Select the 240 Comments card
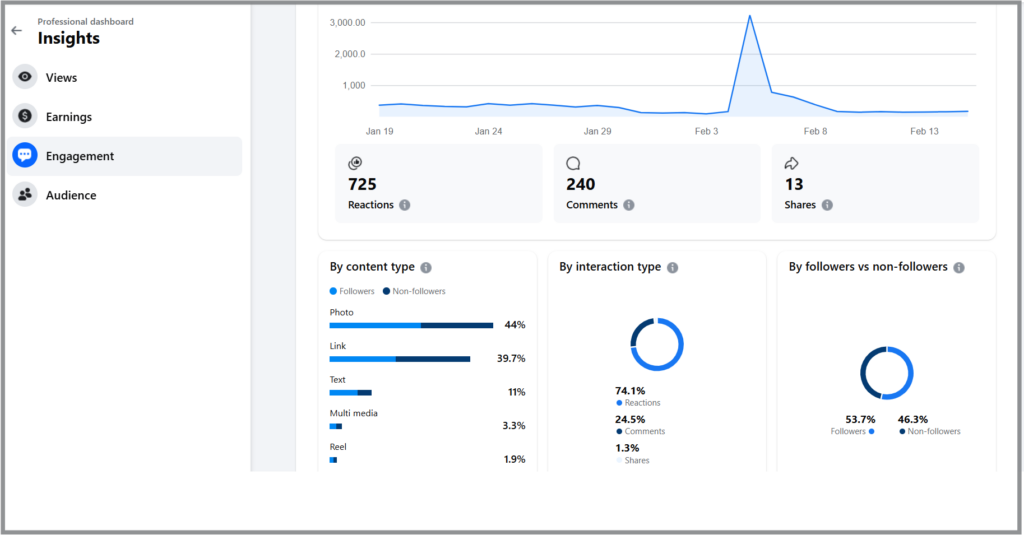Viewport: 1024px width, 535px height. (657, 183)
